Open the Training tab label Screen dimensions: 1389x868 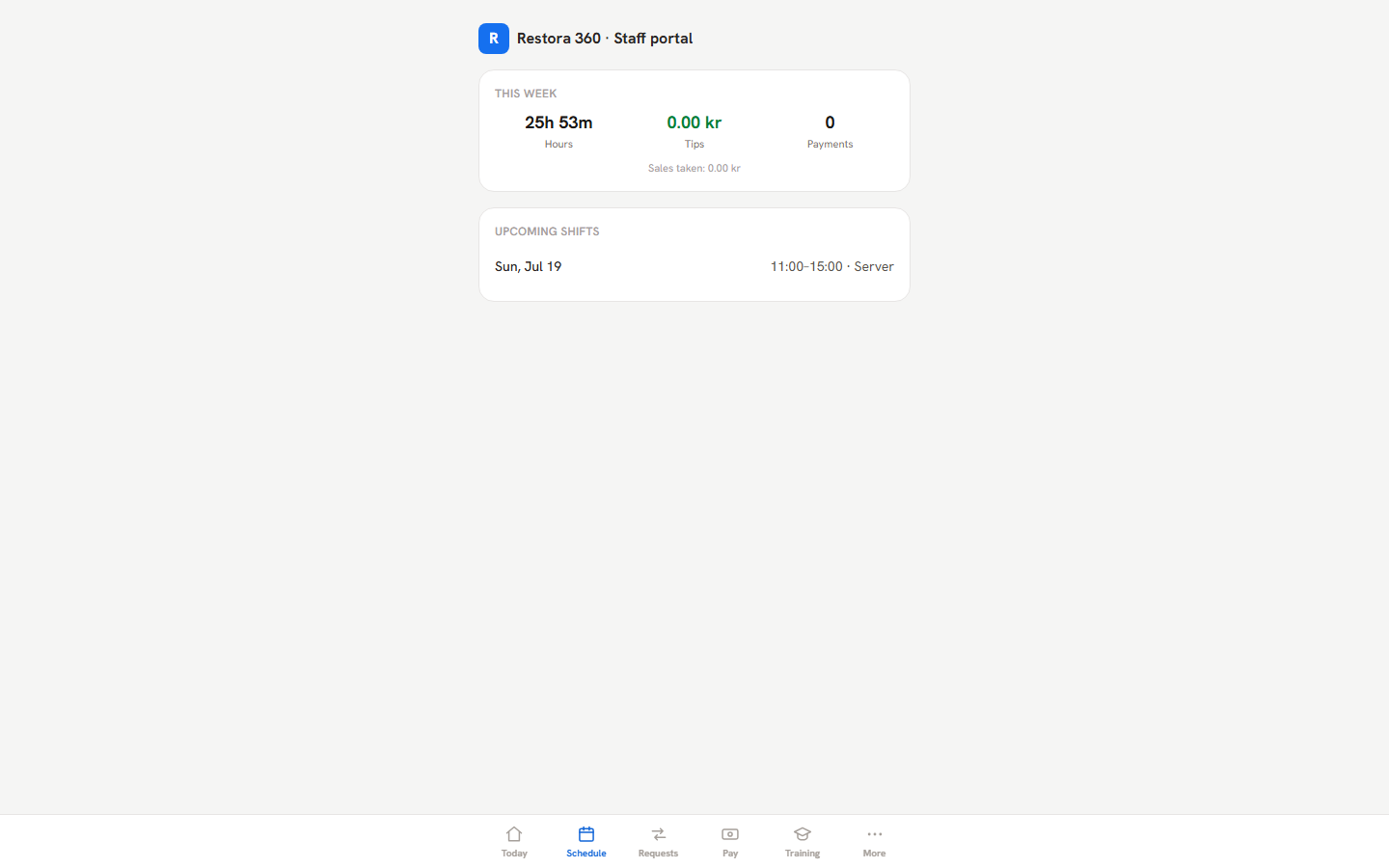click(x=803, y=854)
